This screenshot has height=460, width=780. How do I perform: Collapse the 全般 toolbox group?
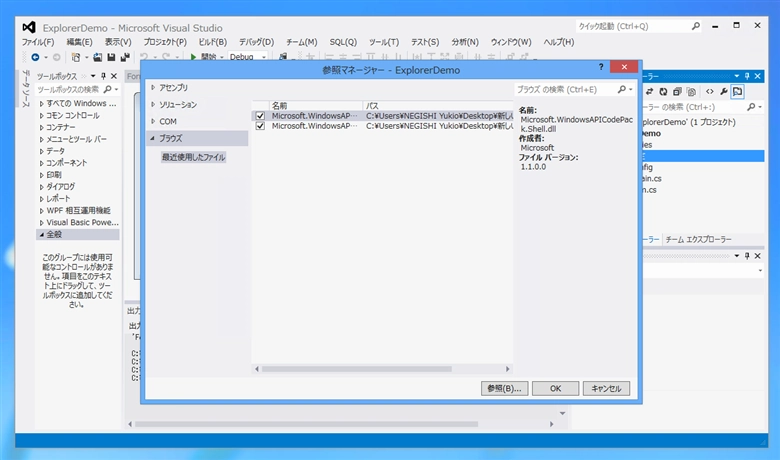coord(42,234)
